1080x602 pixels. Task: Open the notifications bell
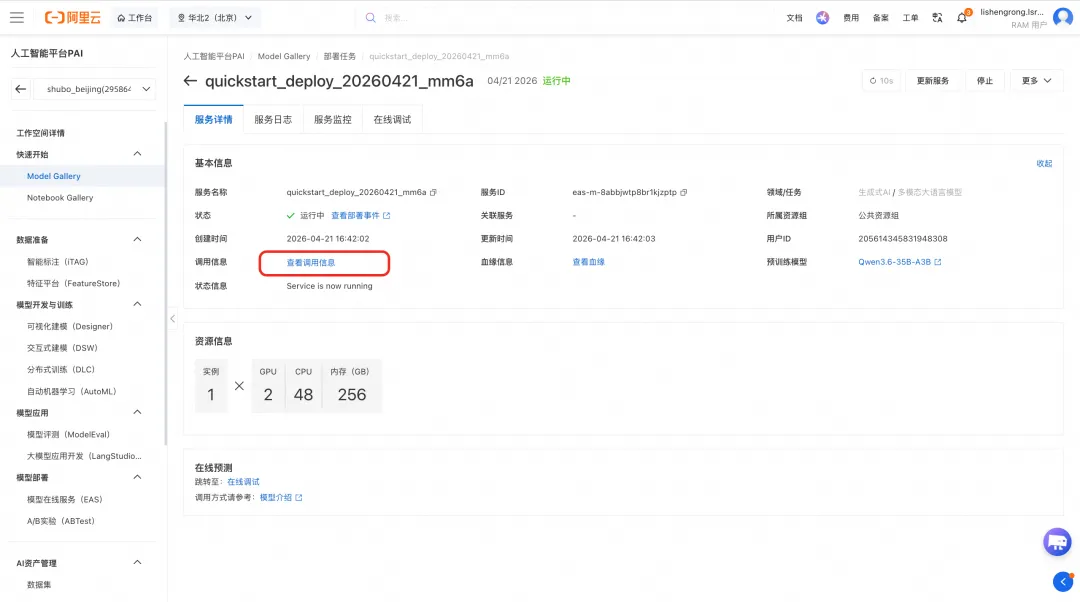[962, 18]
